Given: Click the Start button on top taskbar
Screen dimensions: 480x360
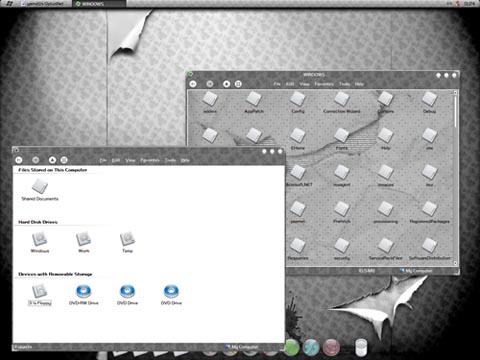Looking at the screenshot, I should point(10,3).
